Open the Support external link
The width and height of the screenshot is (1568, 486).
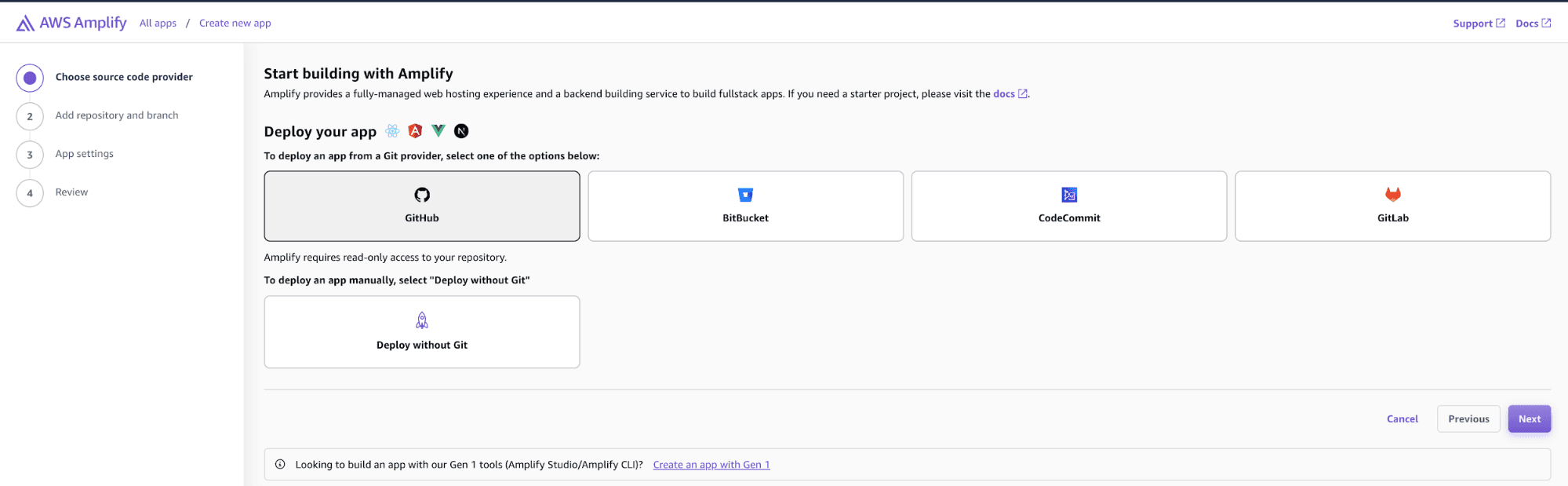1478,24
